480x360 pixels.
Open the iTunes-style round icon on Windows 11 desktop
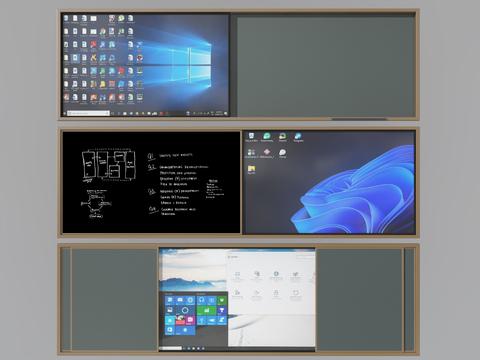coord(282,152)
